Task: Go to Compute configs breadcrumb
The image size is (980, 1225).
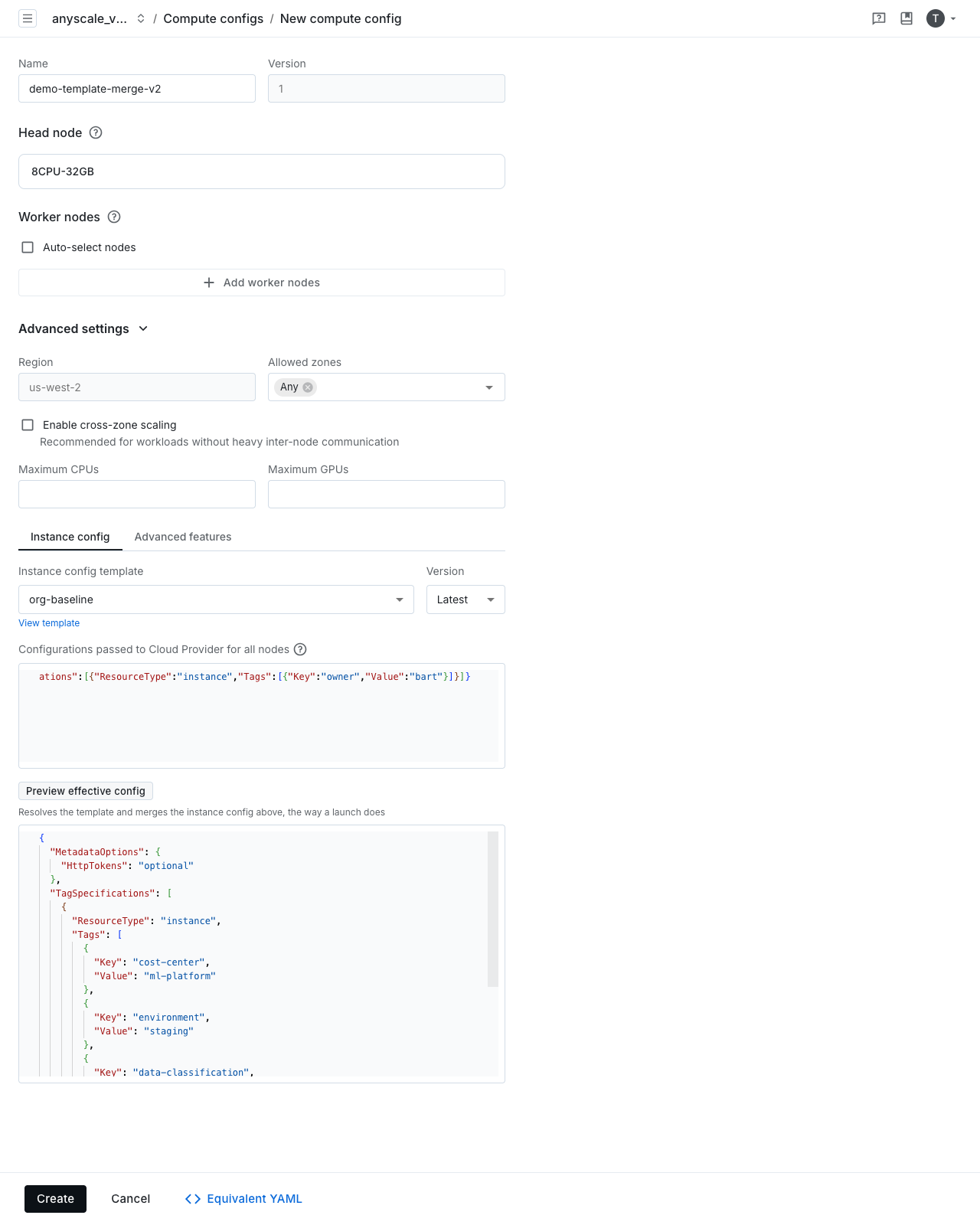Action: coord(213,18)
